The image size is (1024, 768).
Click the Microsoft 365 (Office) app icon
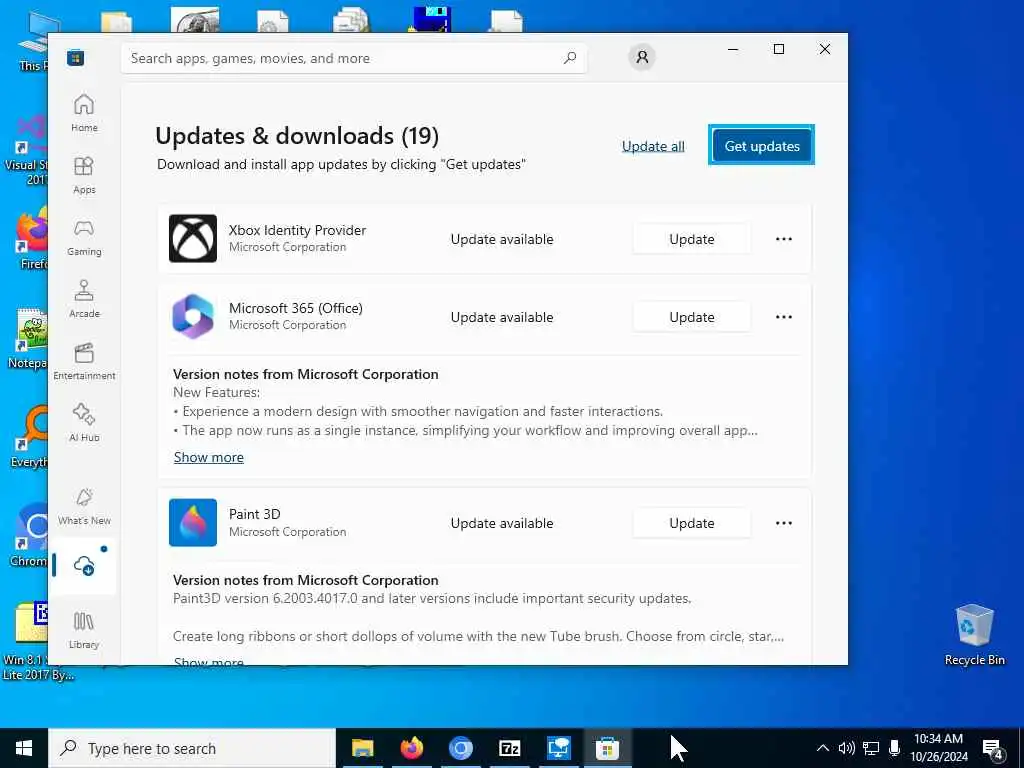pos(193,316)
